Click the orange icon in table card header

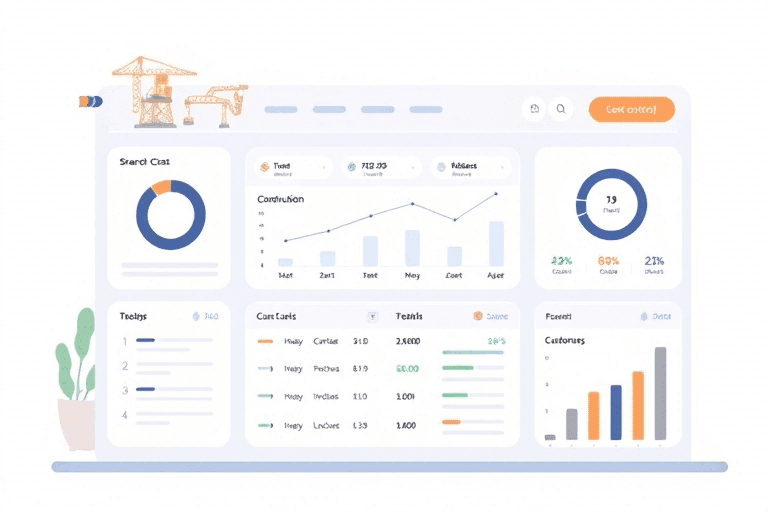tap(477, 316)
